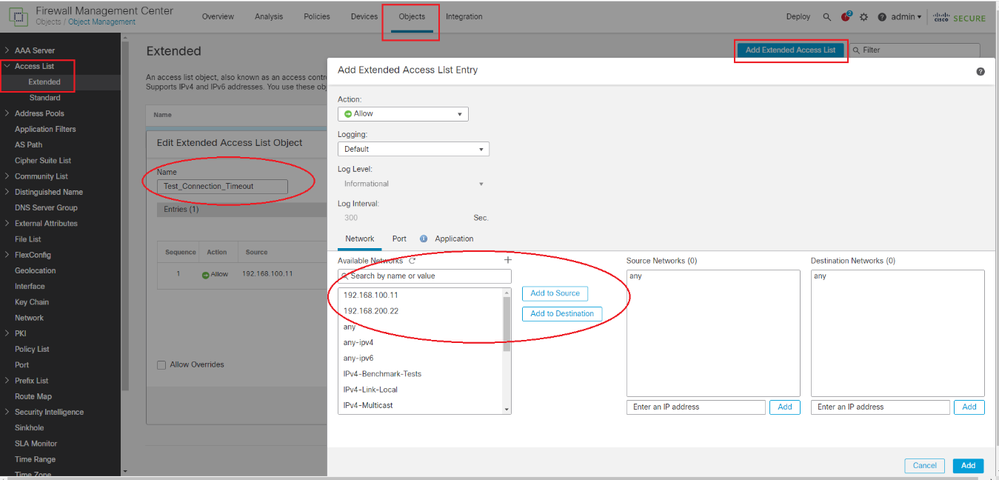
Task: Click Add Extended Access List button
Action: coord(791,50)
